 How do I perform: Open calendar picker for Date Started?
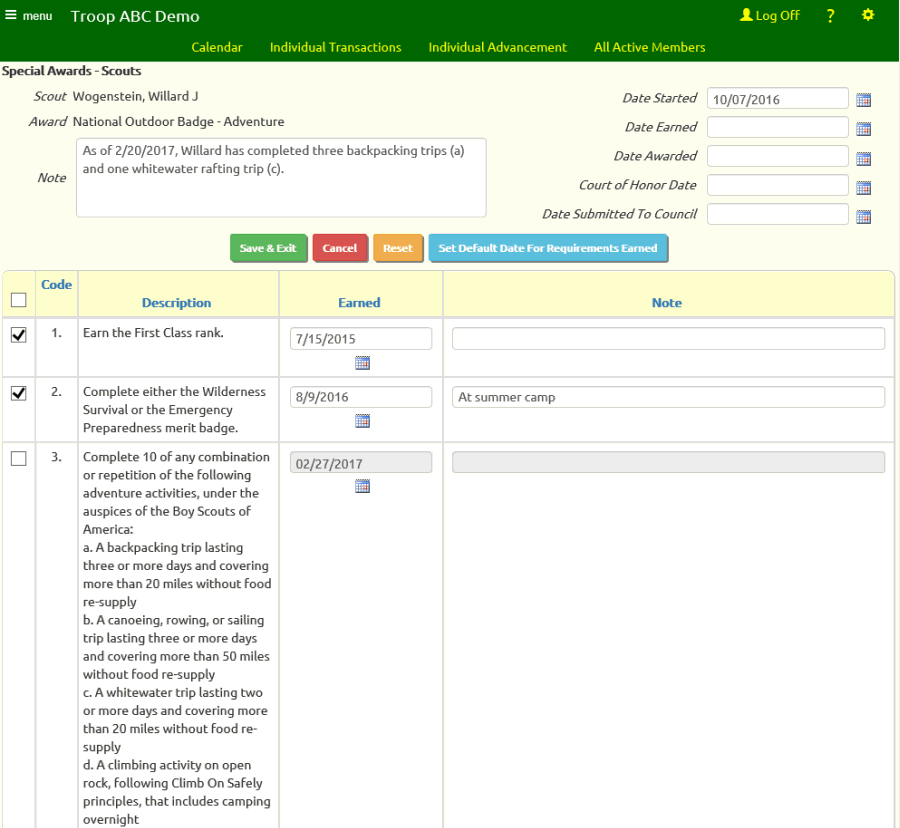pyautogui.click(x=863, y=100)
